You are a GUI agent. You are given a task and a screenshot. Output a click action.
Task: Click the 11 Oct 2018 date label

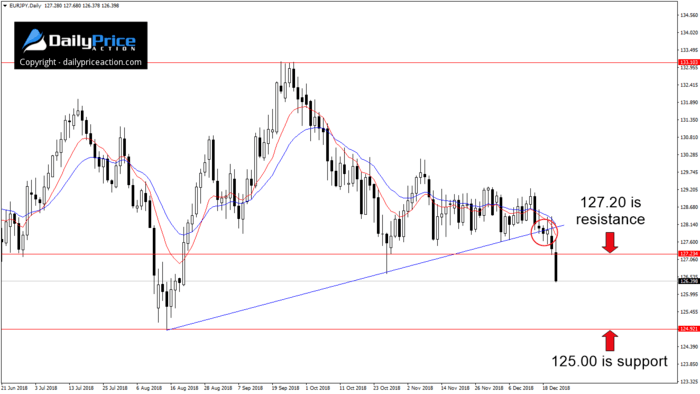click(x=353, y=388)
